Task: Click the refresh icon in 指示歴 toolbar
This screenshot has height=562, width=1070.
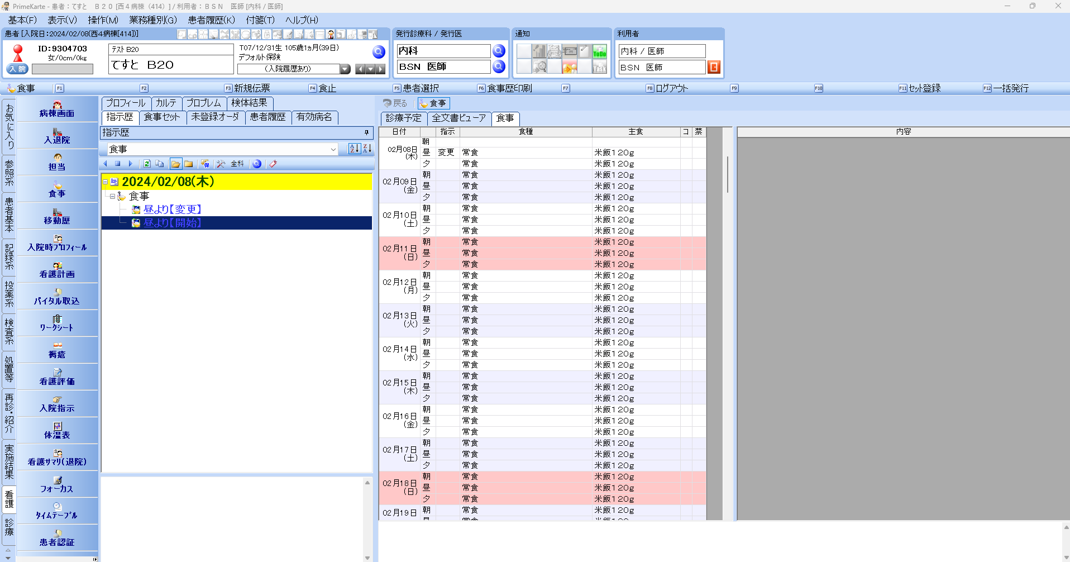Action: 147,164
